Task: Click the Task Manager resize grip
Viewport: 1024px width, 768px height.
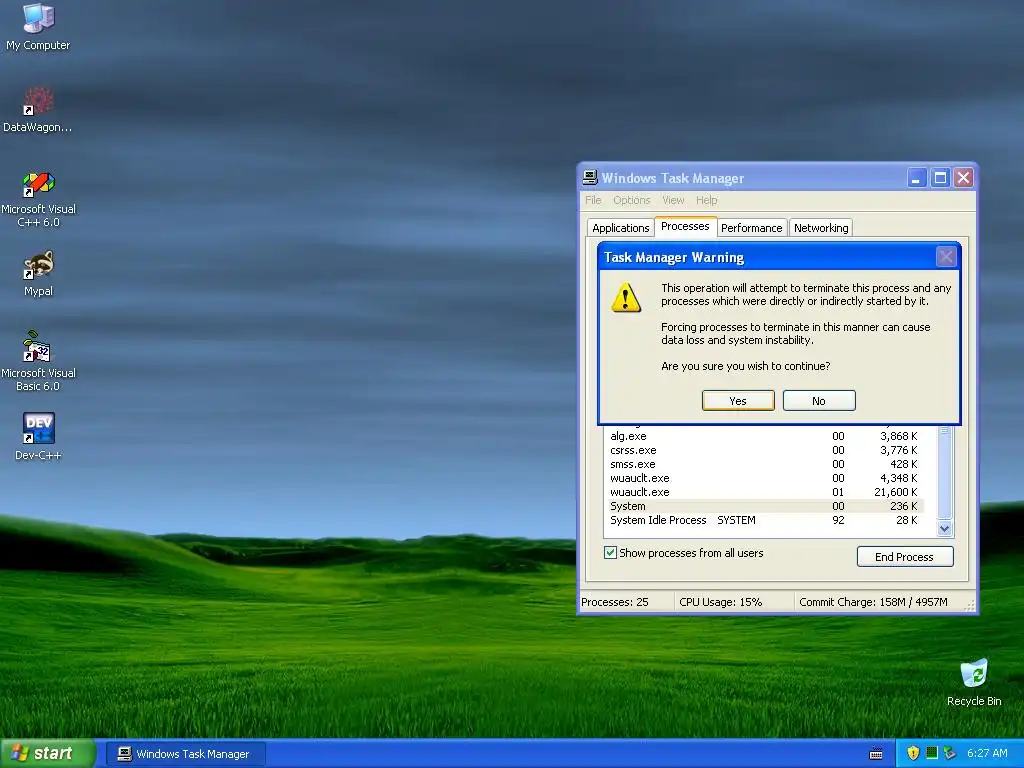Action: coord(971,605)
